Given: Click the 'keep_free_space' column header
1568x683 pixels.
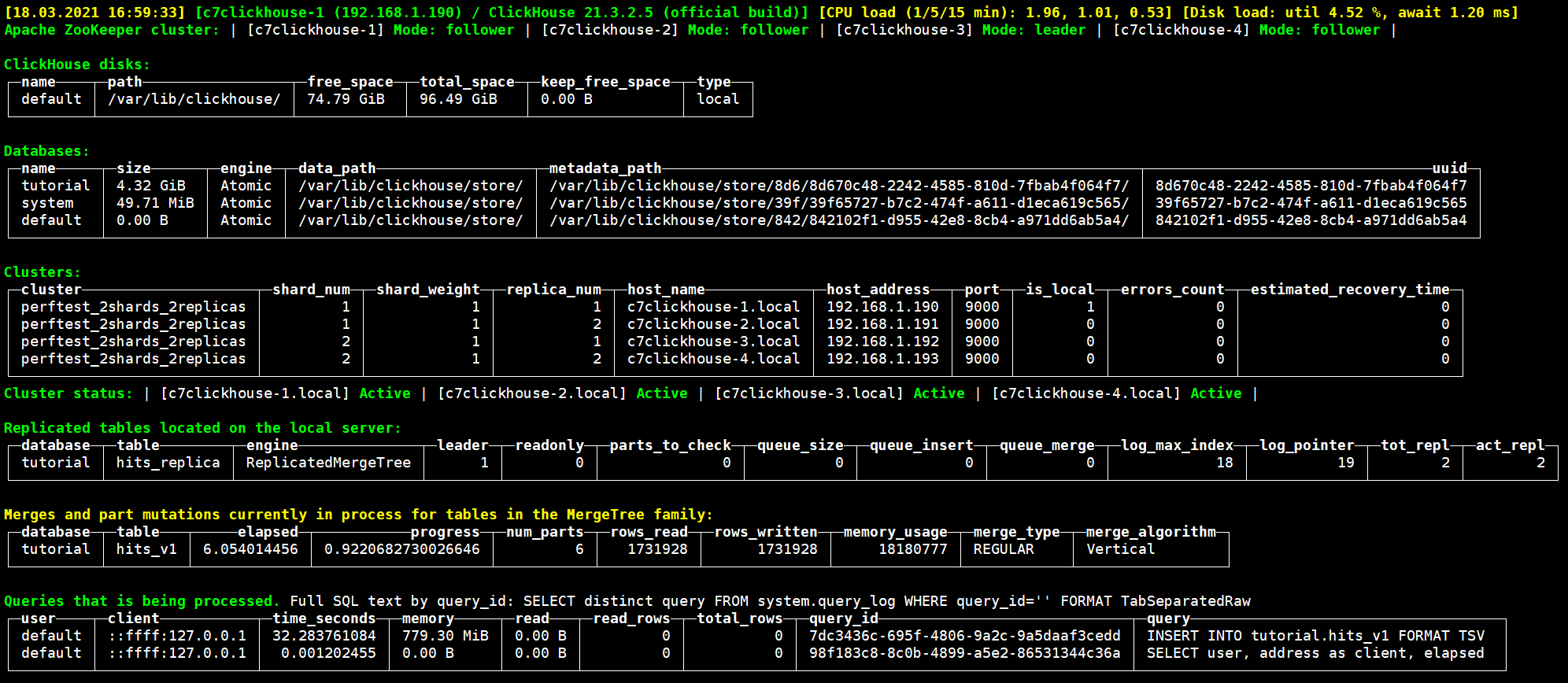Looking at the screenshot, I should 605,82.
